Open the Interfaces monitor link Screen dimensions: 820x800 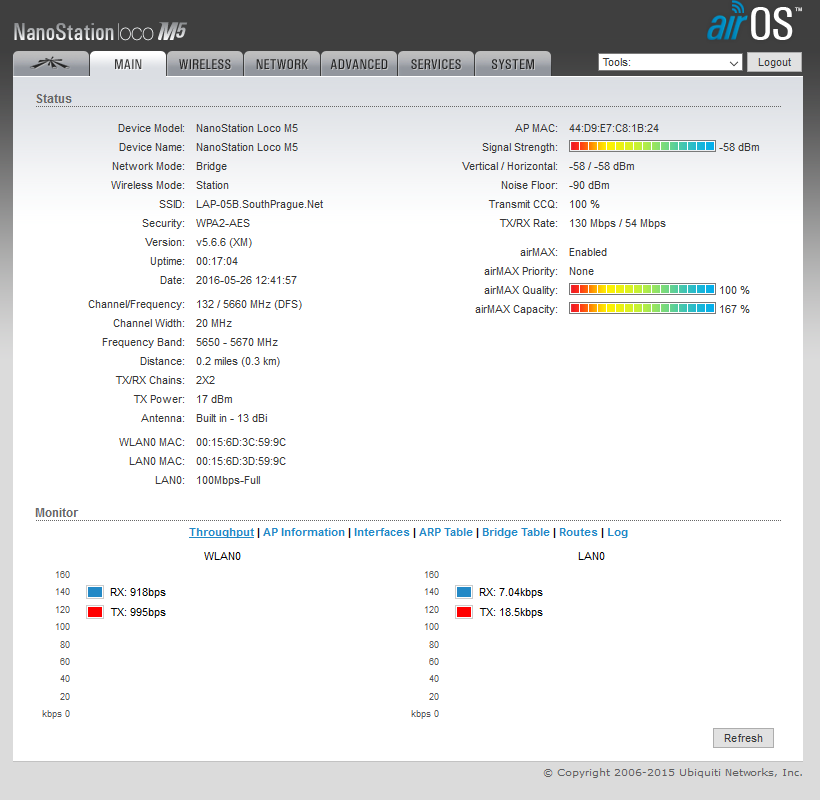[x=382, y=532]
